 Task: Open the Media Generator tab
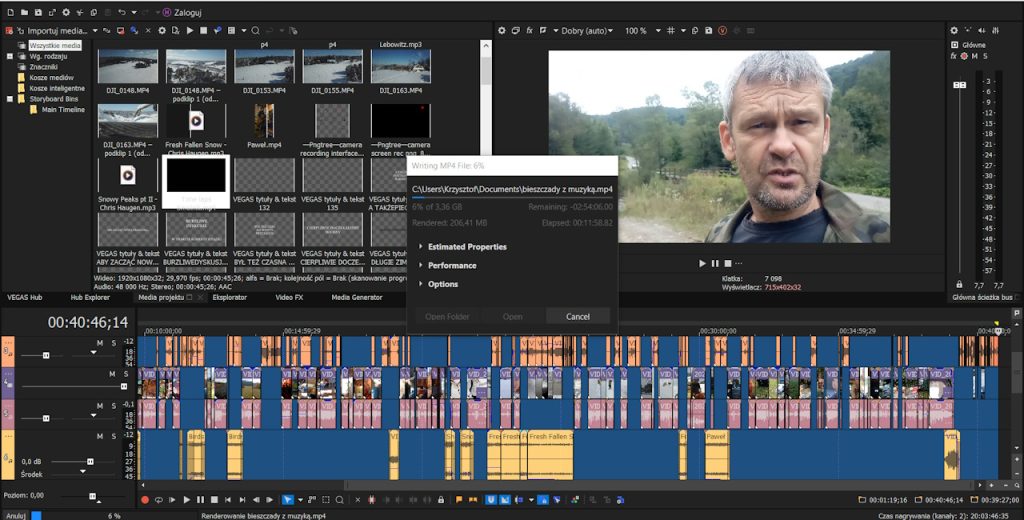(356, 297)
